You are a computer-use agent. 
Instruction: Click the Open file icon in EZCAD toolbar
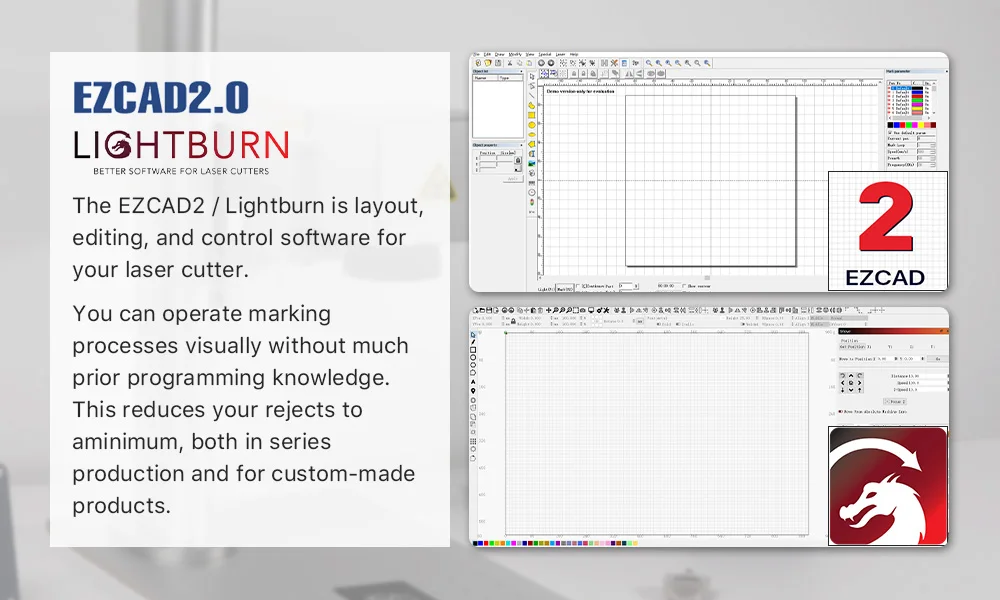488,63
